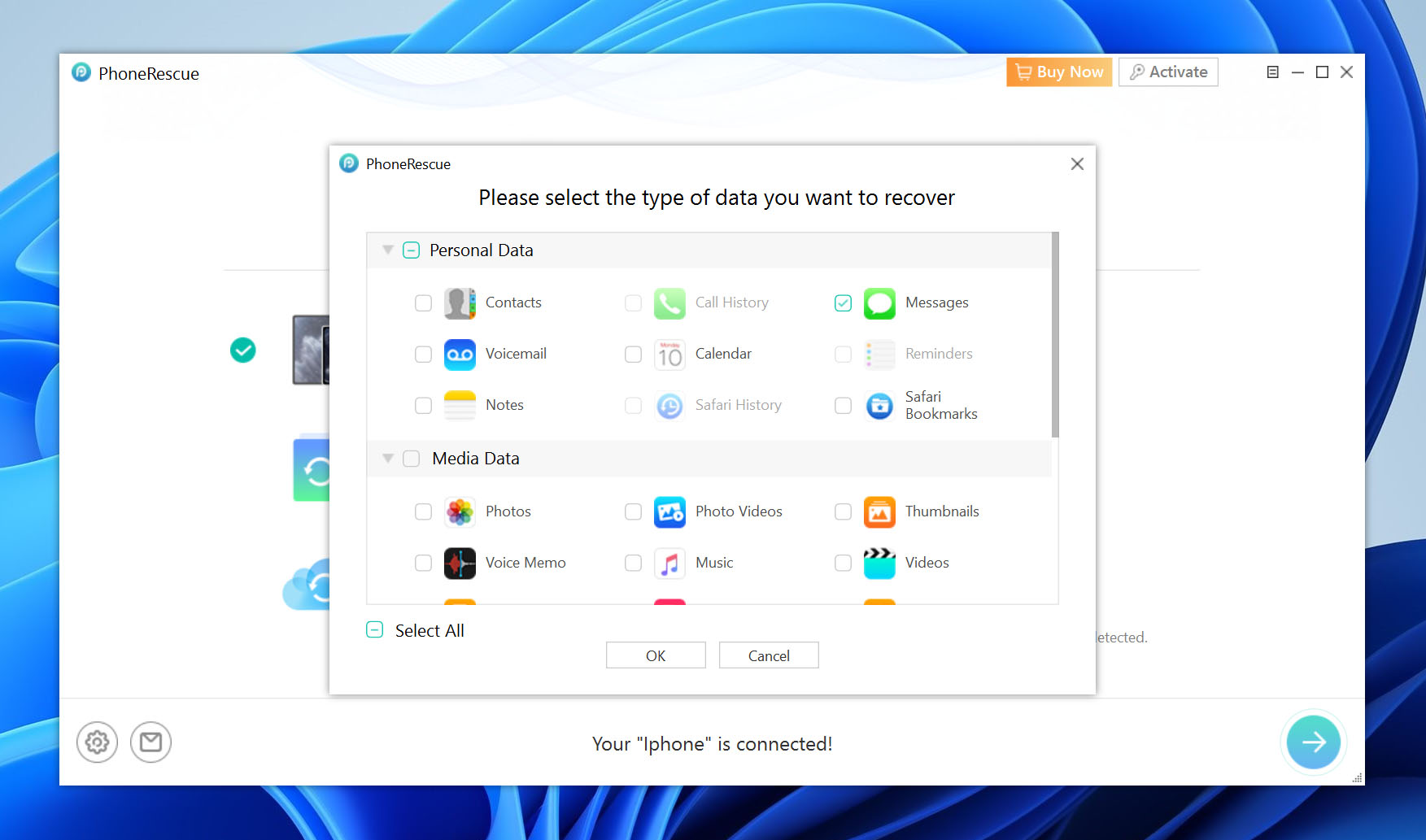This screenshot has height=840, width=1426.
Task: Check the Photos checkbox
Action: (x=423, y=512)
